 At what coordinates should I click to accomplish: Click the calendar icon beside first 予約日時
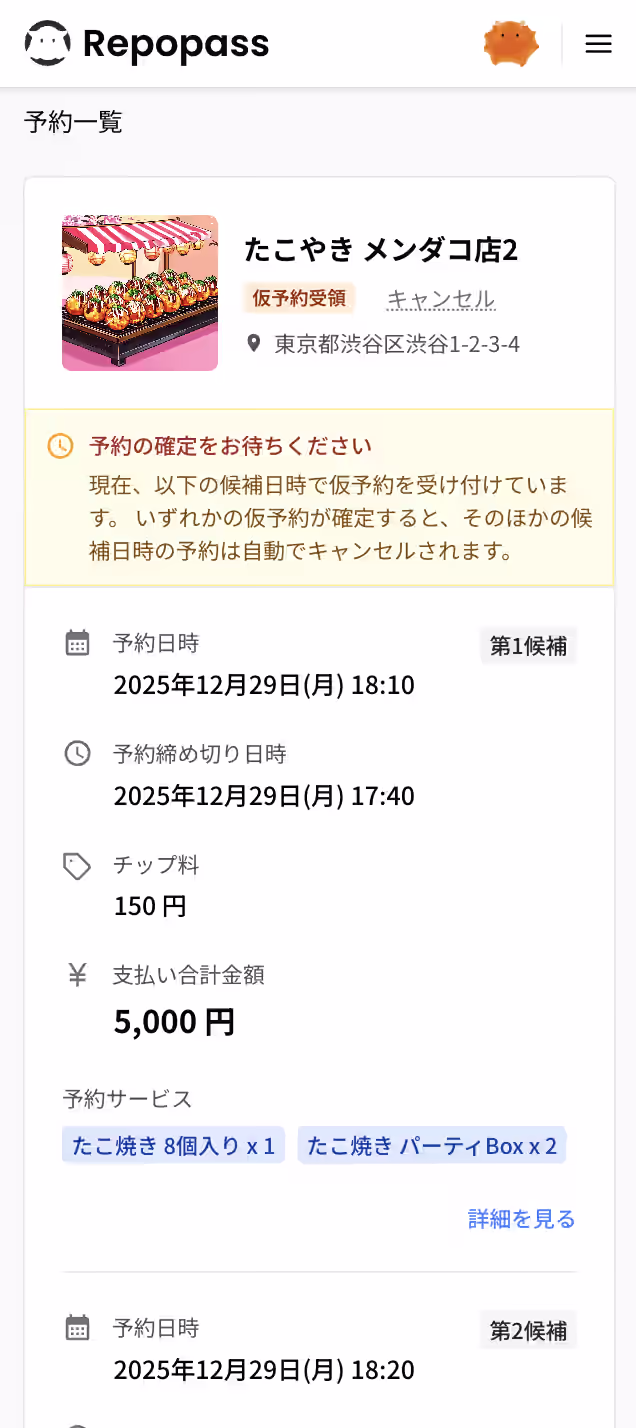pos(77,643)
